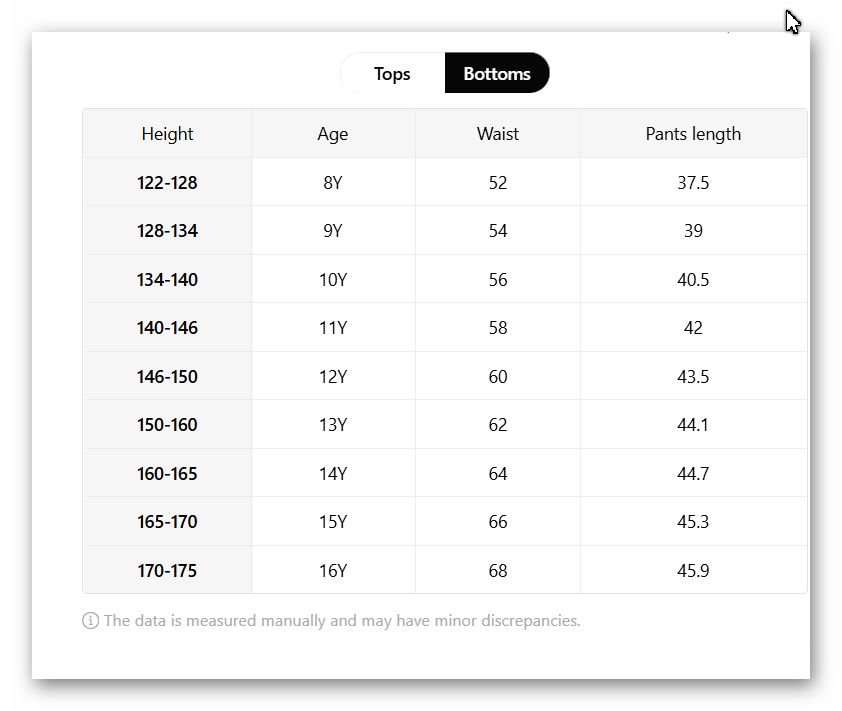This screenshot has height=711, width=842.
Task: Click the Age column header
Action: point(333,134)
